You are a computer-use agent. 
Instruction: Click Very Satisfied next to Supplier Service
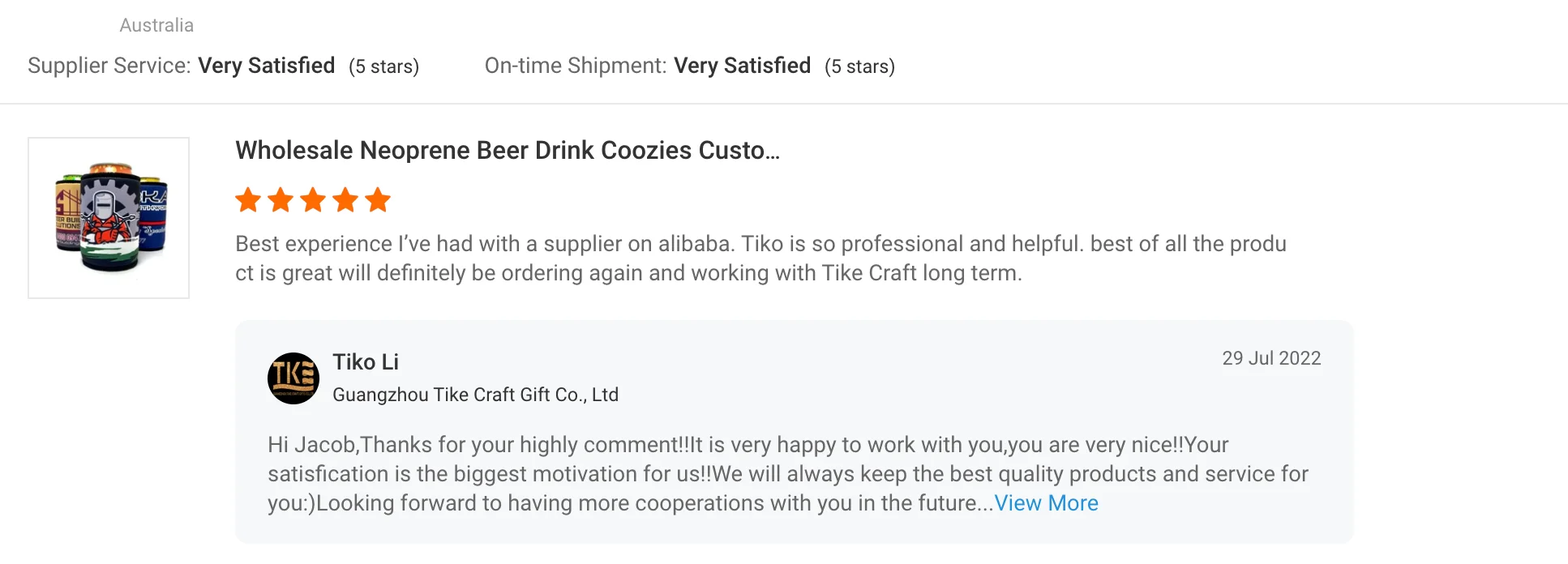click(267, 66)
